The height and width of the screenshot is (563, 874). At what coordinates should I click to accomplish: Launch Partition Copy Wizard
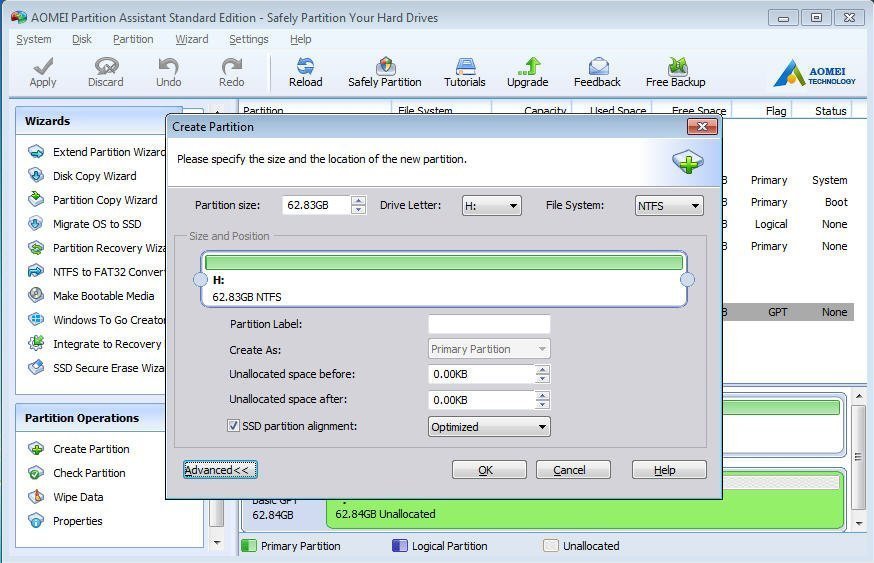click(x=93, y=200)
